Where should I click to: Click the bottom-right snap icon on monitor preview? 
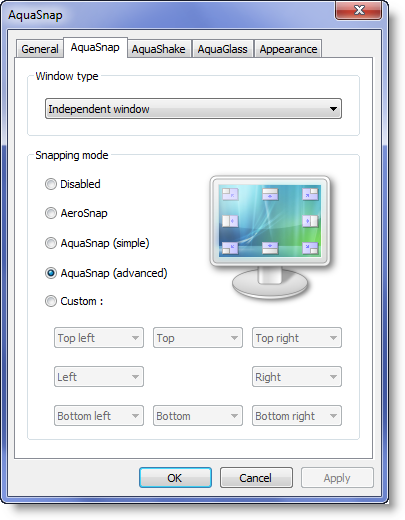(310, 248)
